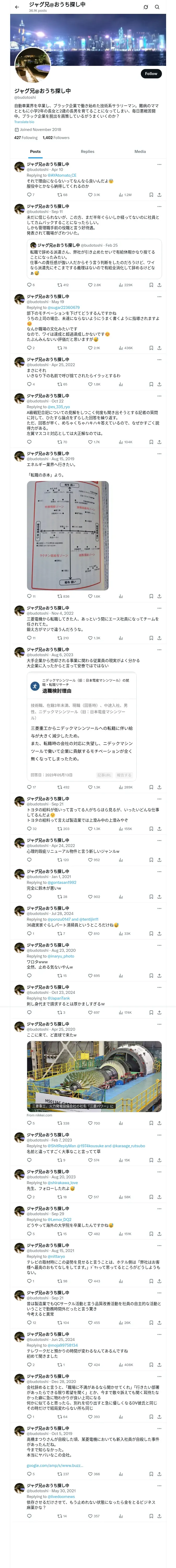Open the 転職の赤本 book page photo
The image size is (176, 1568).
[68, 536]
